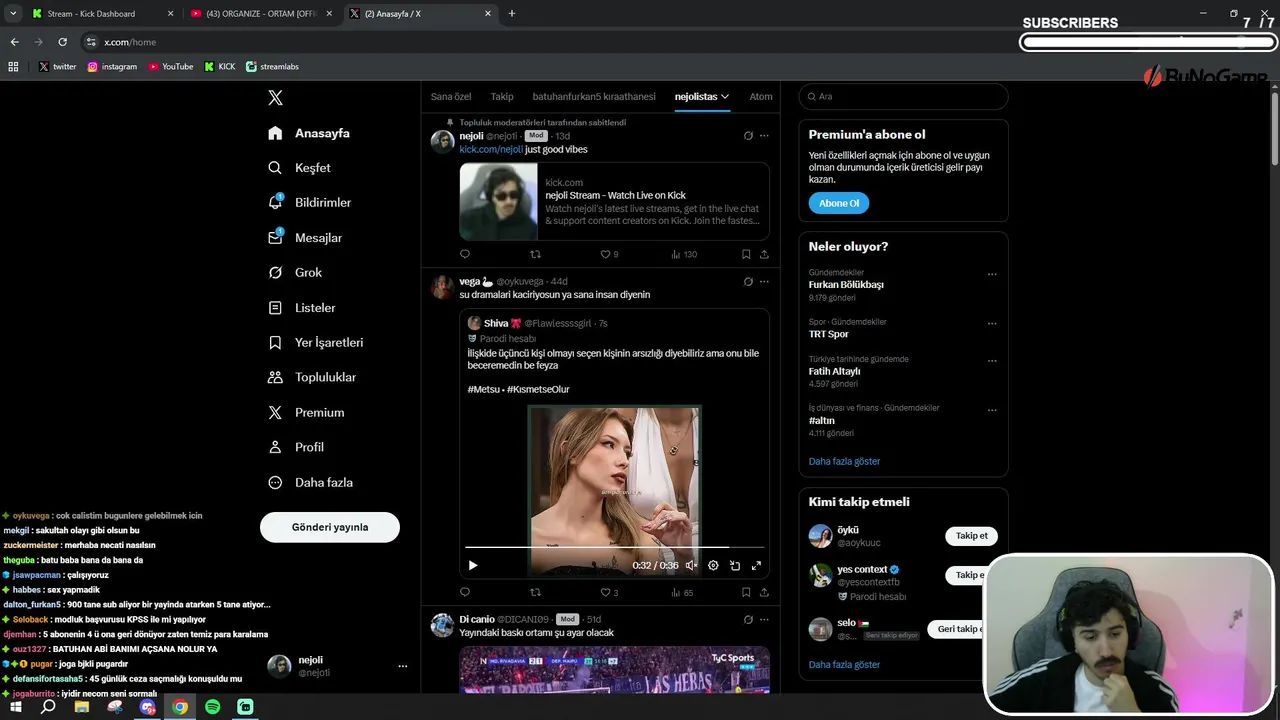The image size is (1280, 720).
Task: Open options for Furkan Bölükbaşı trend
Action: pos(992,274)
